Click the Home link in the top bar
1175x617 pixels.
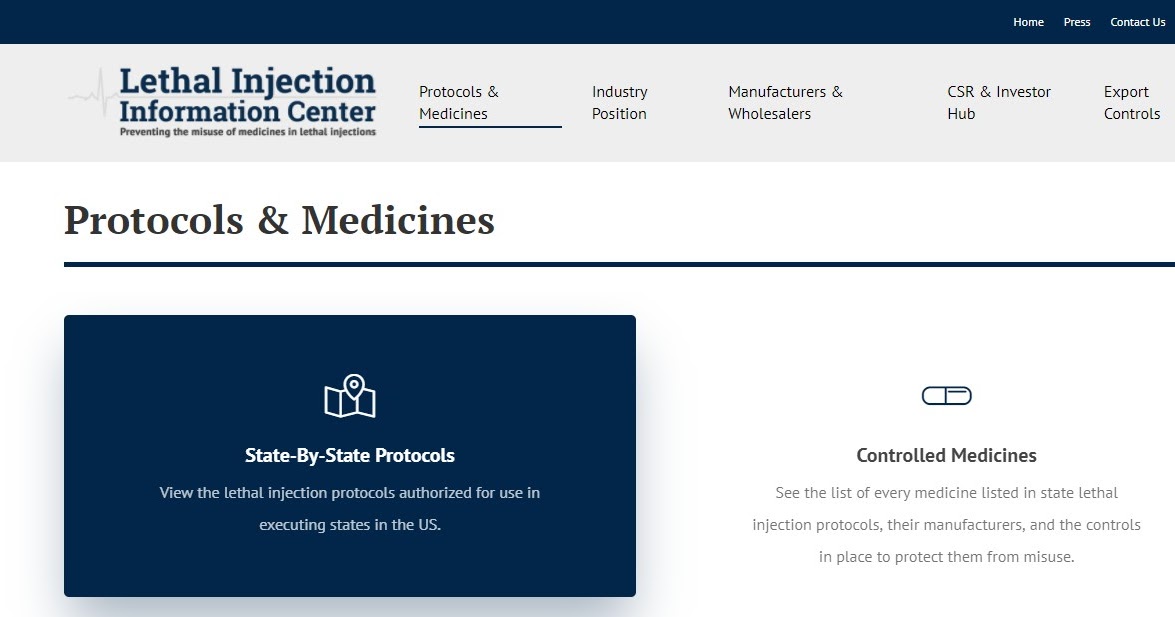click(x=1028, y=21)
